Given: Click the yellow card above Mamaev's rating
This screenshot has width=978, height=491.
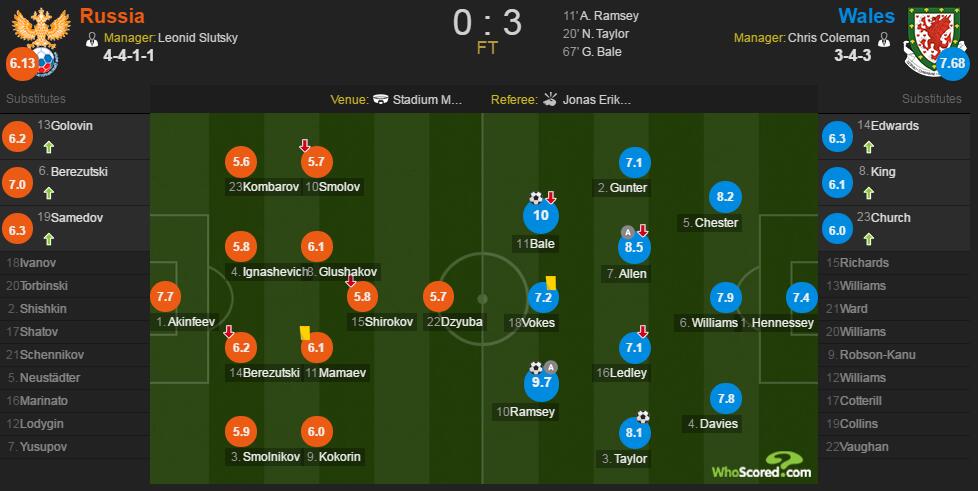Looking at the screenshot, I should (305, 333).
